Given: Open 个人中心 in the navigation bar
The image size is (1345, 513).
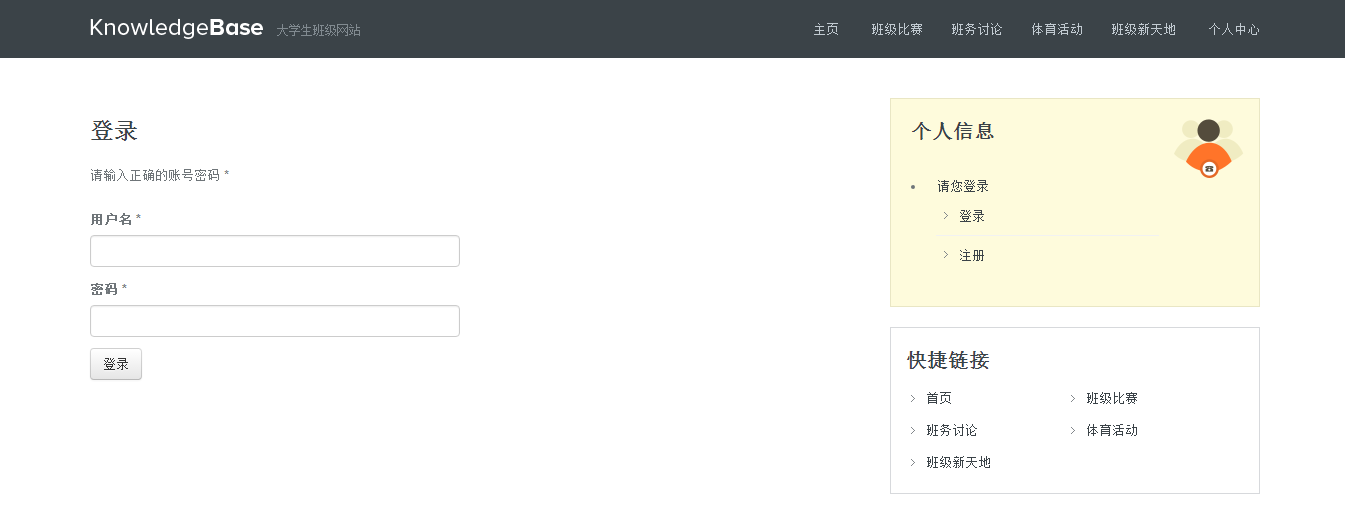Looking at the screenshot, I should pos(1234,30).
